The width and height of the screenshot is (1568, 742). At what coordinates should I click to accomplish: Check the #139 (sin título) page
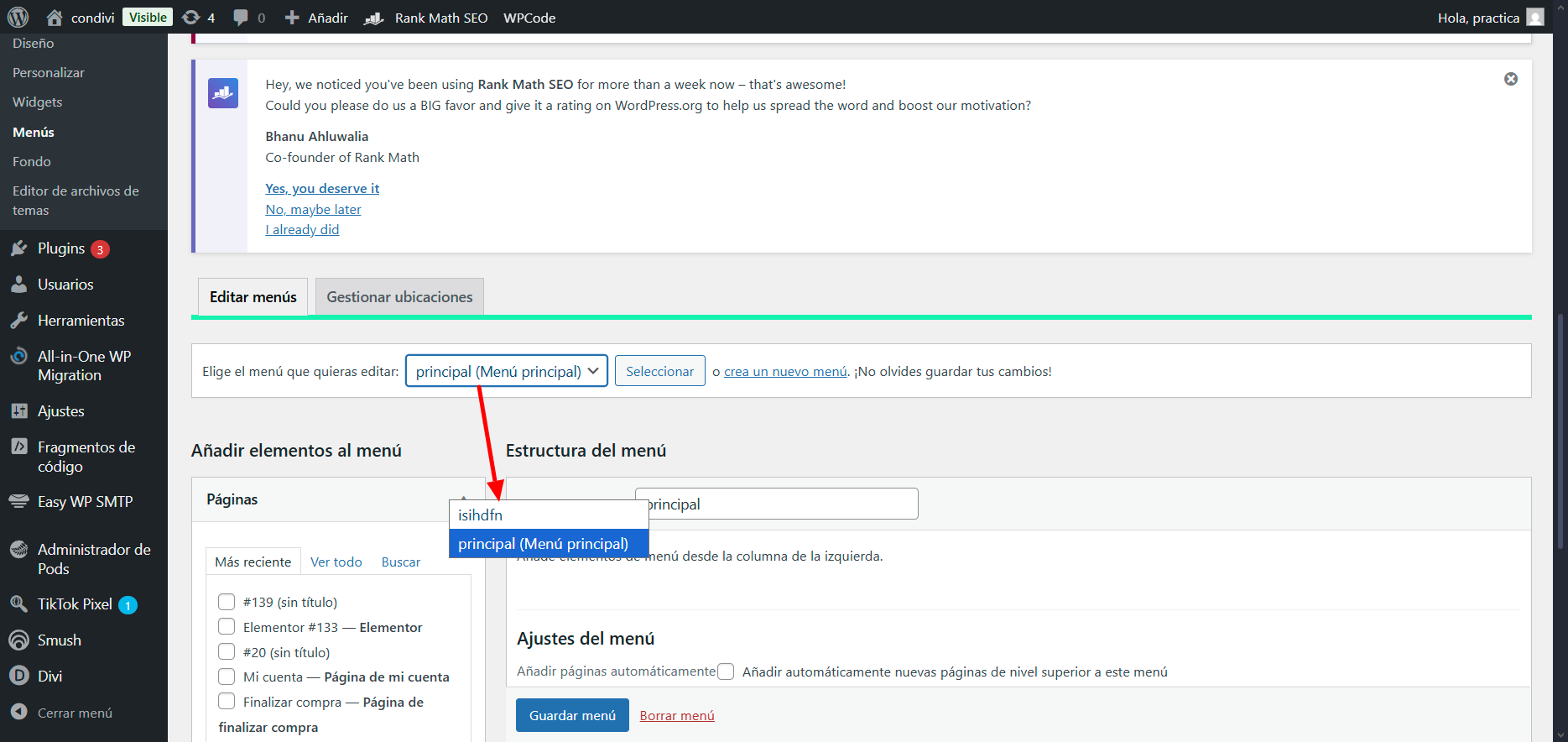[x=227, y=602]
